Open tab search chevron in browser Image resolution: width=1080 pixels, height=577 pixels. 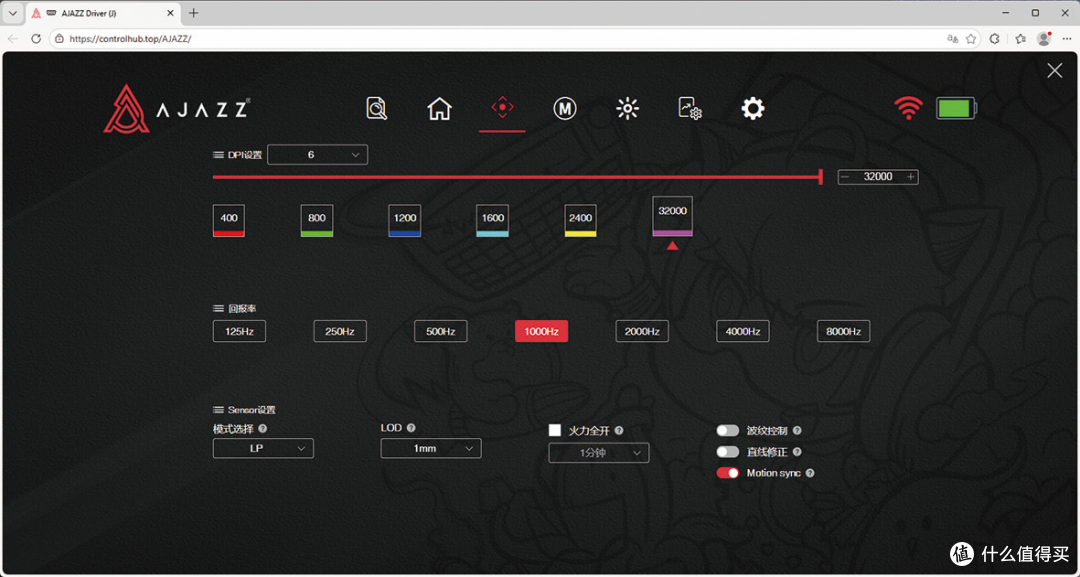[12, 13]
